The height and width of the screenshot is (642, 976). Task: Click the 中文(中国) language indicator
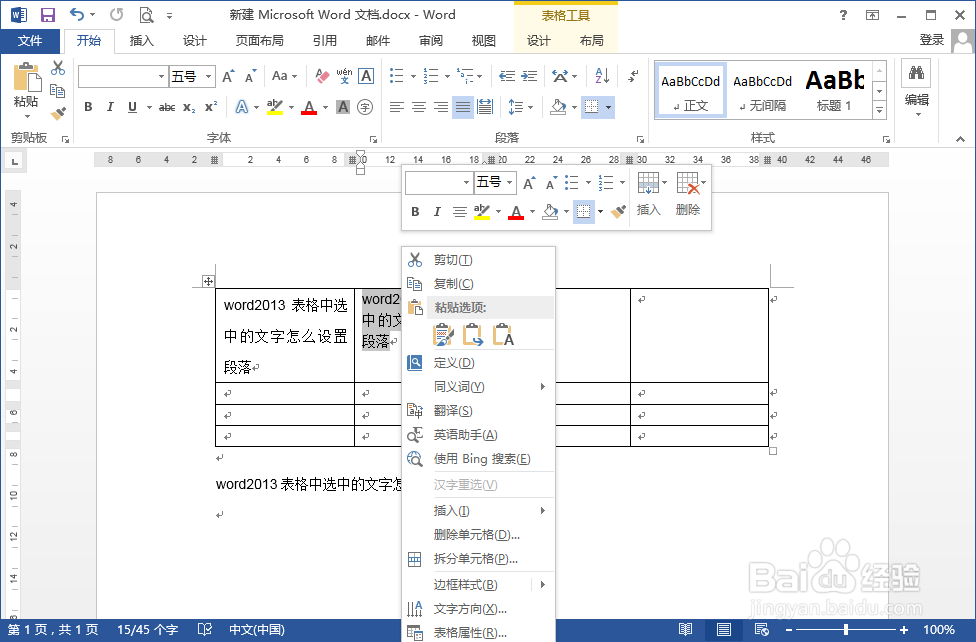[256, 630]
